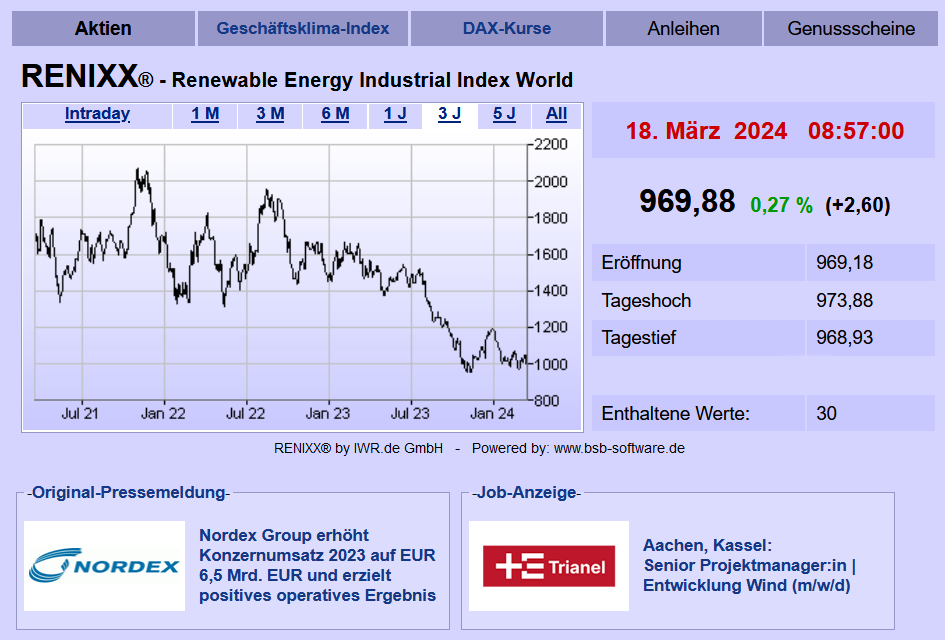Select the 3 J chart period
The width and height of the screenshot is (945, 640).
[x=449, y=114]
